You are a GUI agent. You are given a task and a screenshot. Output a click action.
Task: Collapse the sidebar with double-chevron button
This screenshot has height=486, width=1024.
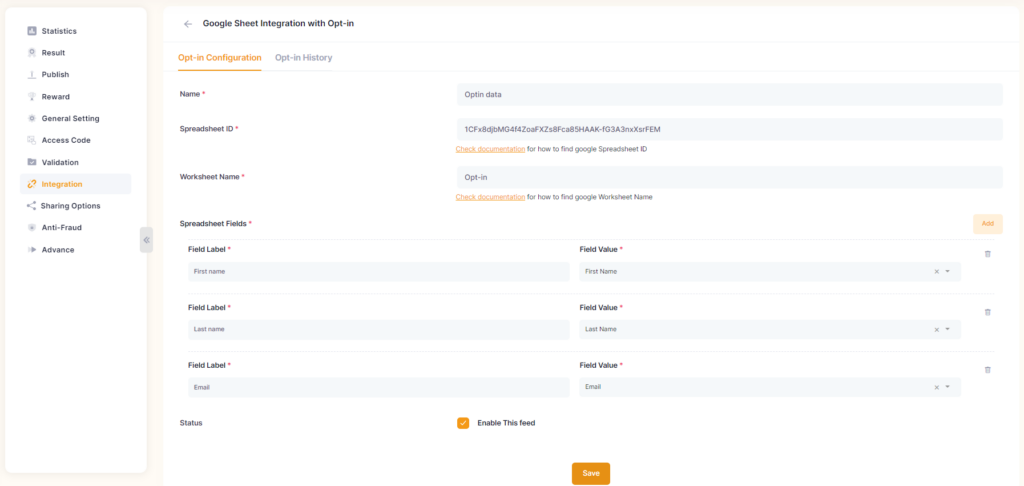[146, 240]
